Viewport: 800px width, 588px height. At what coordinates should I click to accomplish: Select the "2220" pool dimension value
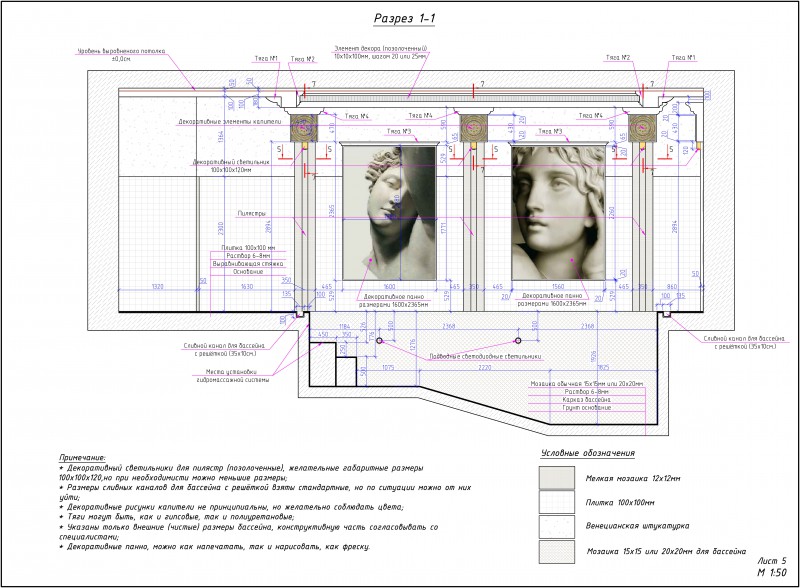click(x=485, y=367)
